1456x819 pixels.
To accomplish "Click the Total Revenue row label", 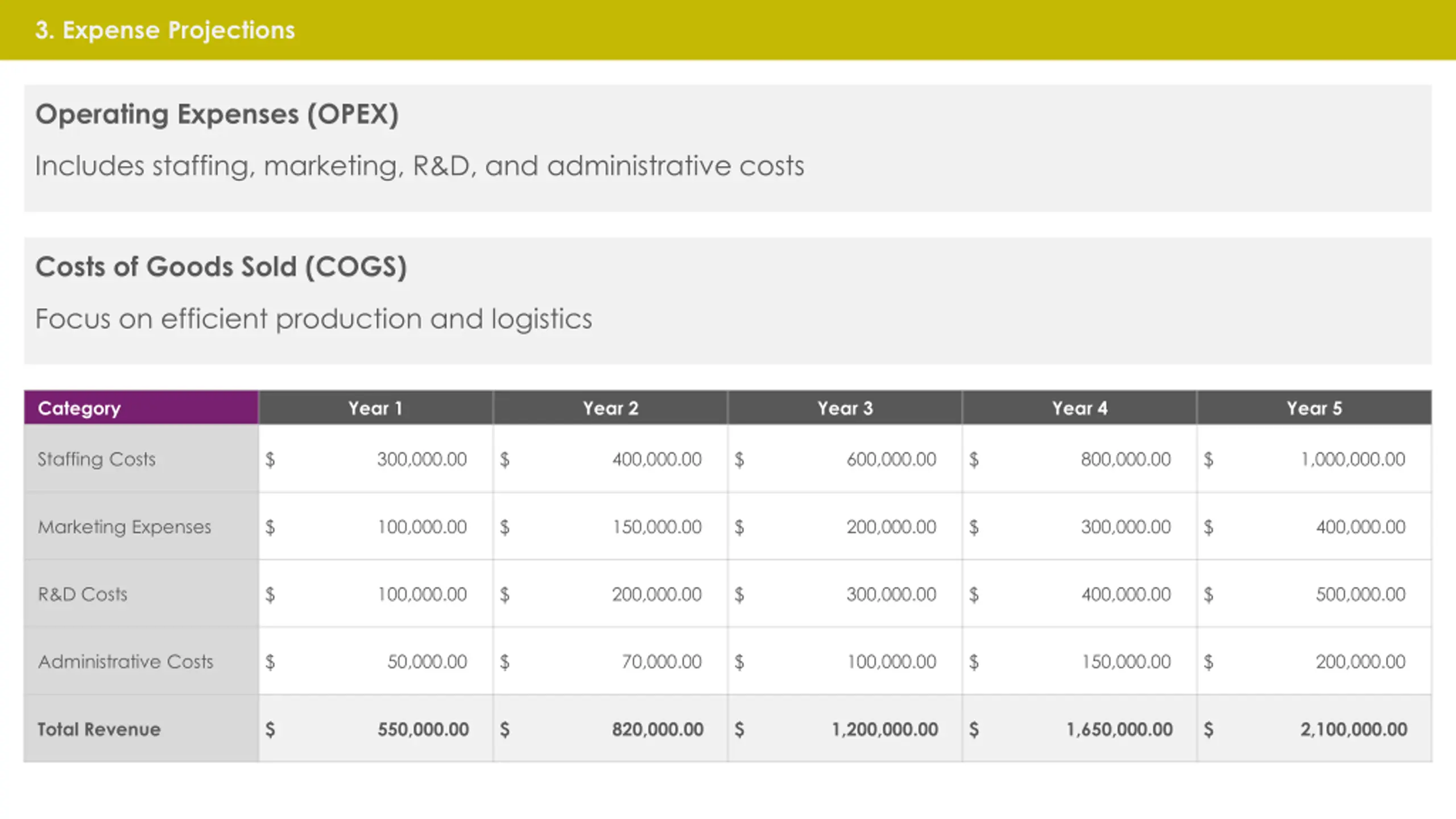I will [99, 729].
